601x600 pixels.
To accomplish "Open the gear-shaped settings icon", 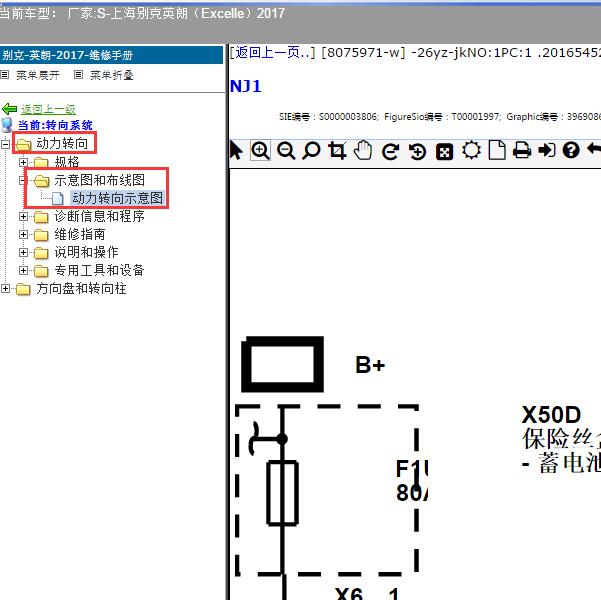I will 471,150.
